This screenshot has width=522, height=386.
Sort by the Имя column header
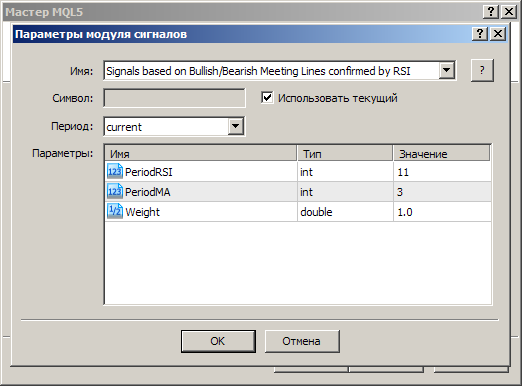click(201, 154)
